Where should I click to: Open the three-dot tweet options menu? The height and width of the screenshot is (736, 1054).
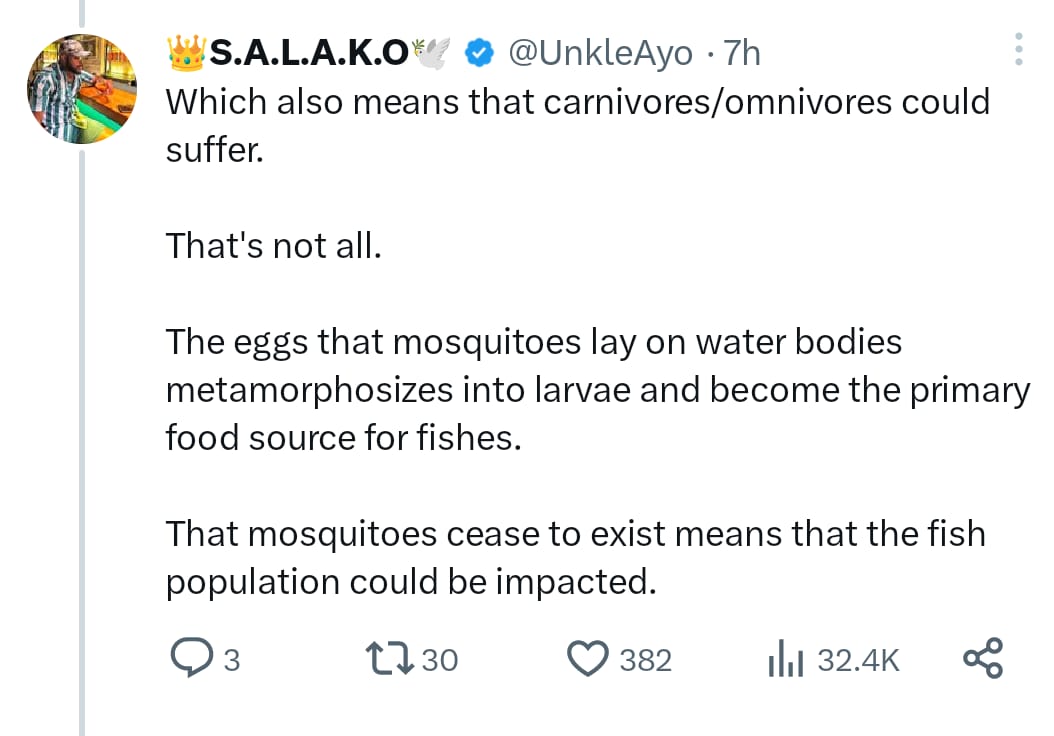1018,48
